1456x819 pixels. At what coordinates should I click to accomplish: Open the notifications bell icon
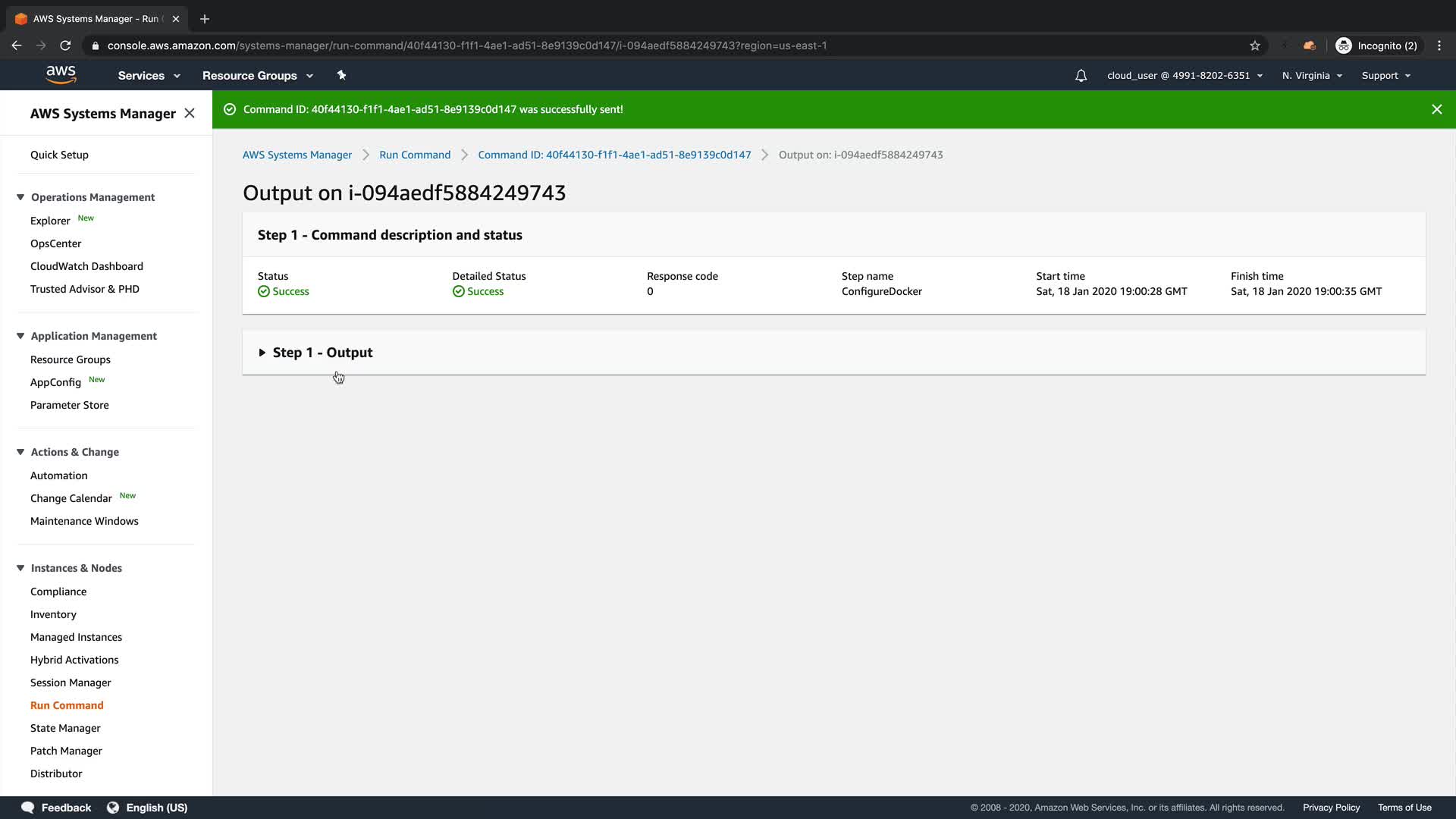pyautogui.click(x=1081, y=76)
